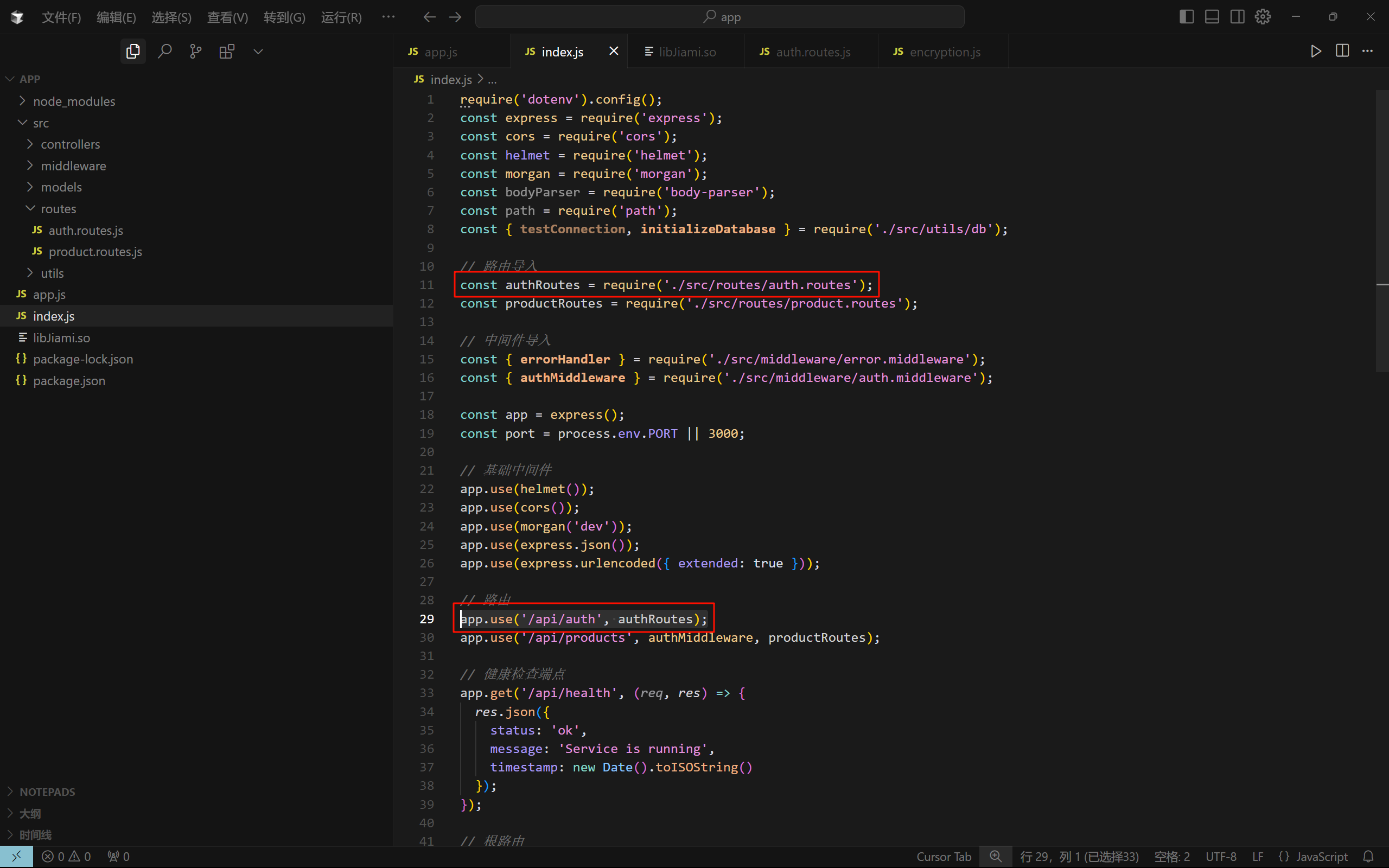Viewport: 1389px width, 868px height.
Task: Open the Source Control panel icon
Action: (x=196, y=52)
